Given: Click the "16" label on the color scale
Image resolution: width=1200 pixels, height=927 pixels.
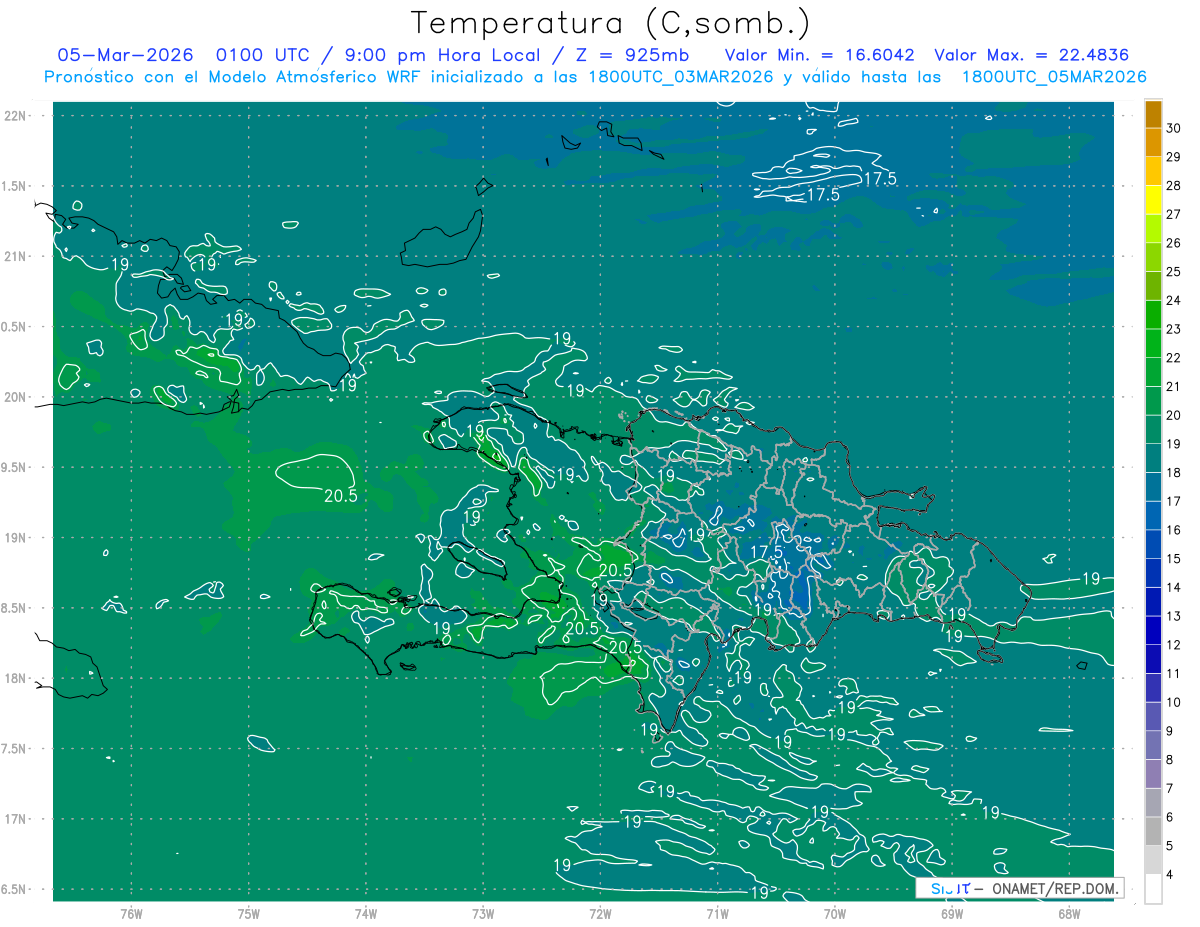Looking at the screenshot, I should click(x=1174, y=530).
